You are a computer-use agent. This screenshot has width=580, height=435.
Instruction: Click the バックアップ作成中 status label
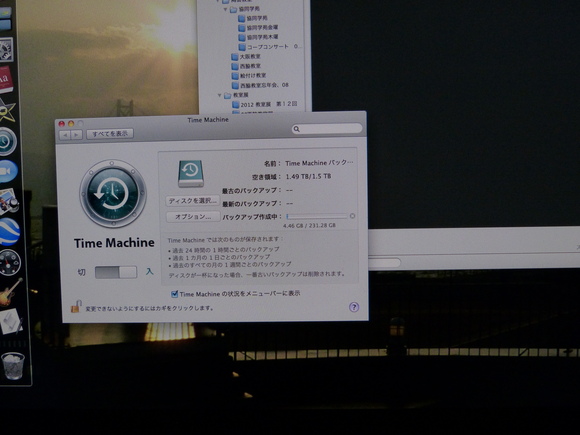point(252,217)
